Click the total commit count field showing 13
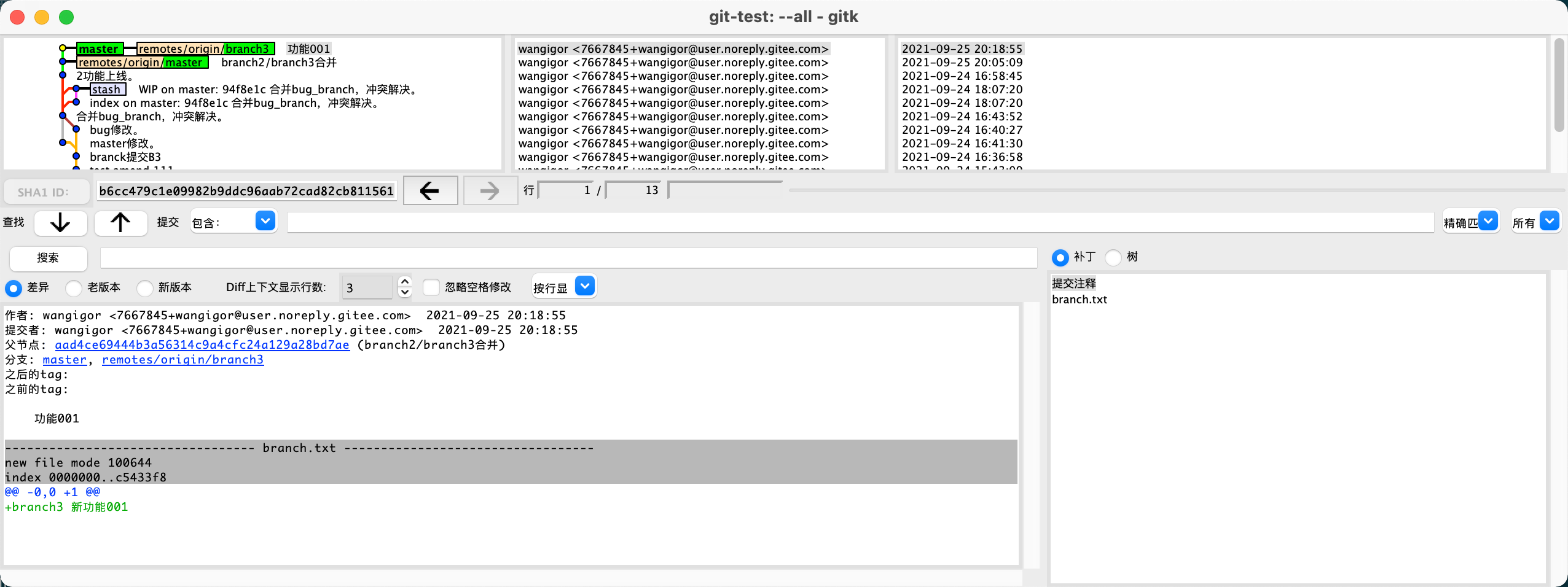Viewport: 1568px width, 587px height. (x=633, y=190)
